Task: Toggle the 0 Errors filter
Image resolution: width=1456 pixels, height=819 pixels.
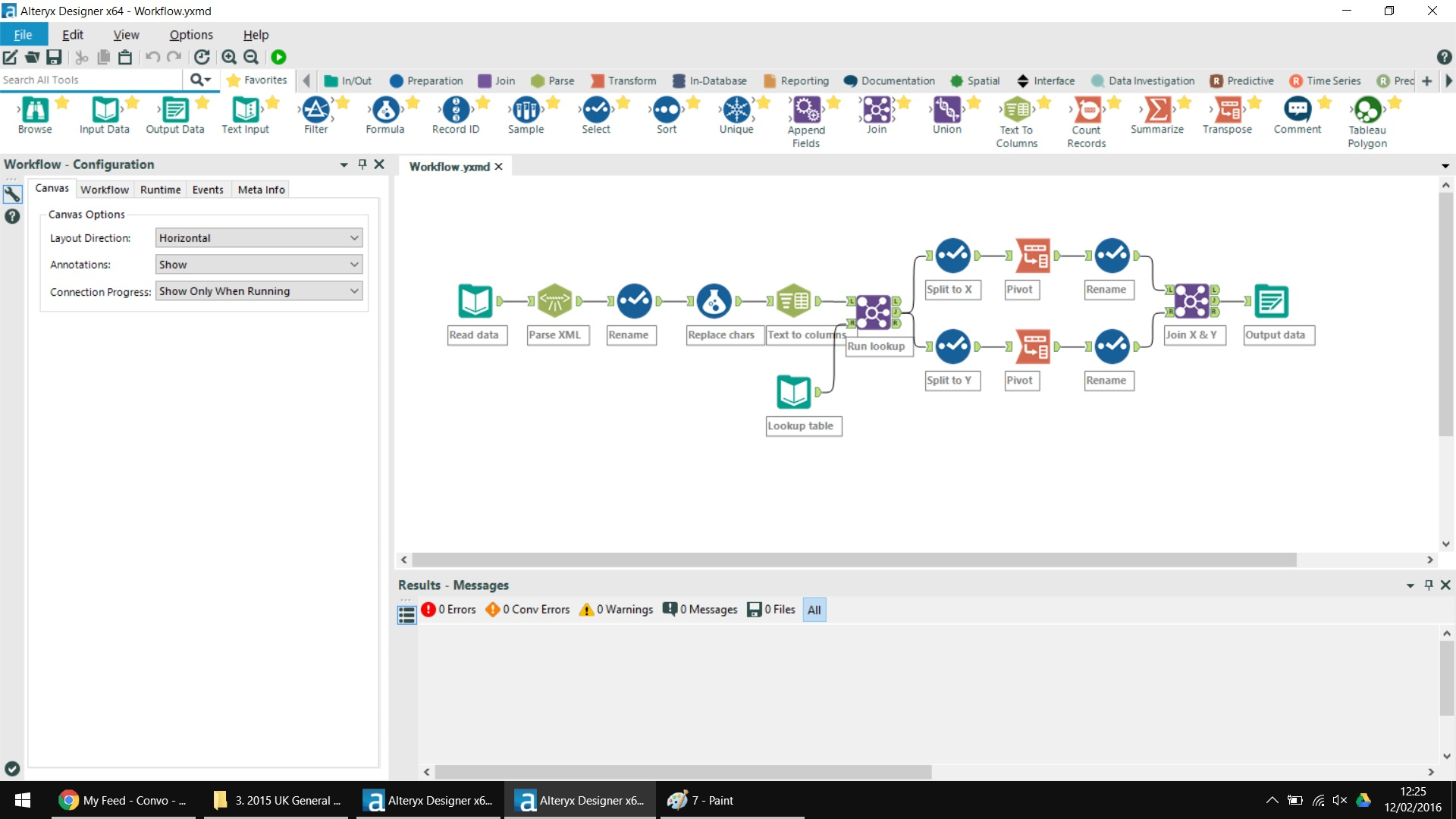Action: pos(448,610)
